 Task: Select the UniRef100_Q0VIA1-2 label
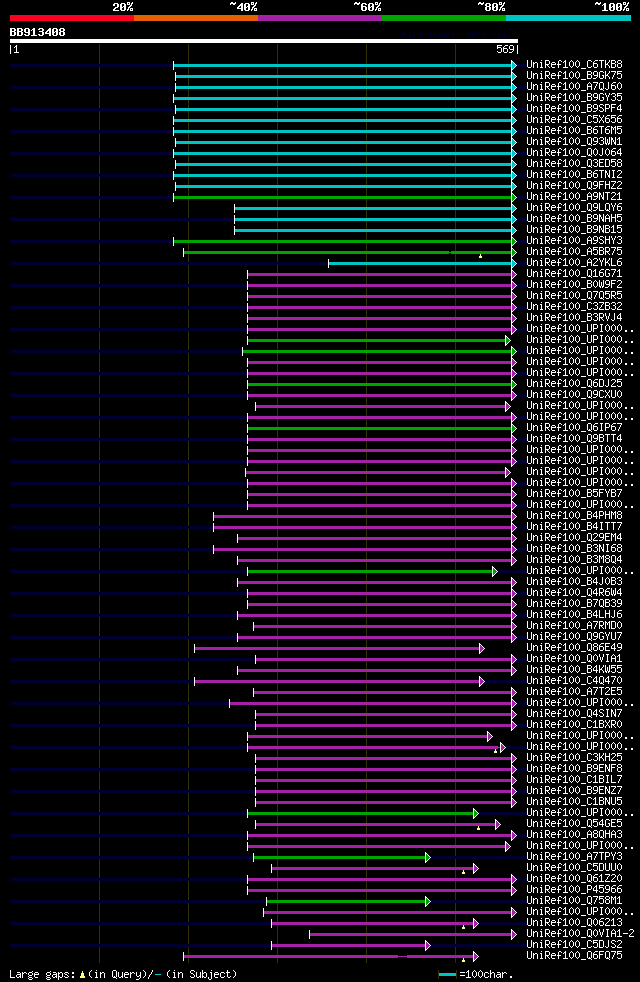tap(581, 934)
